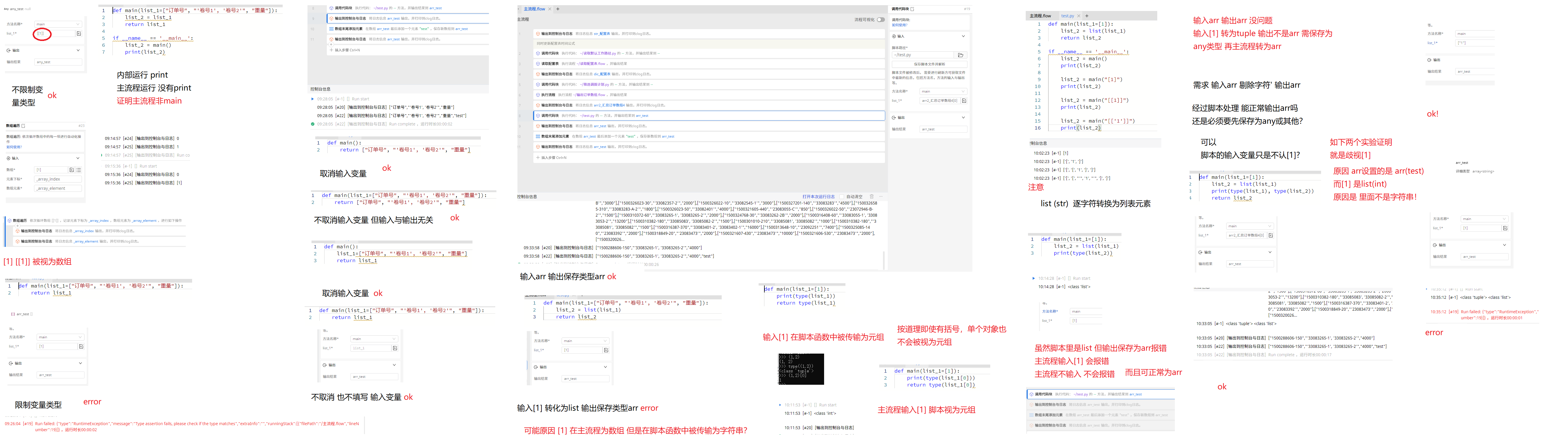Image resolution: width=1568 pixels, height=443 pixels.
Task: Expand the 09:28:05 Run start log entry triangle
Action: pyautogui.click(x=312, y=99)
